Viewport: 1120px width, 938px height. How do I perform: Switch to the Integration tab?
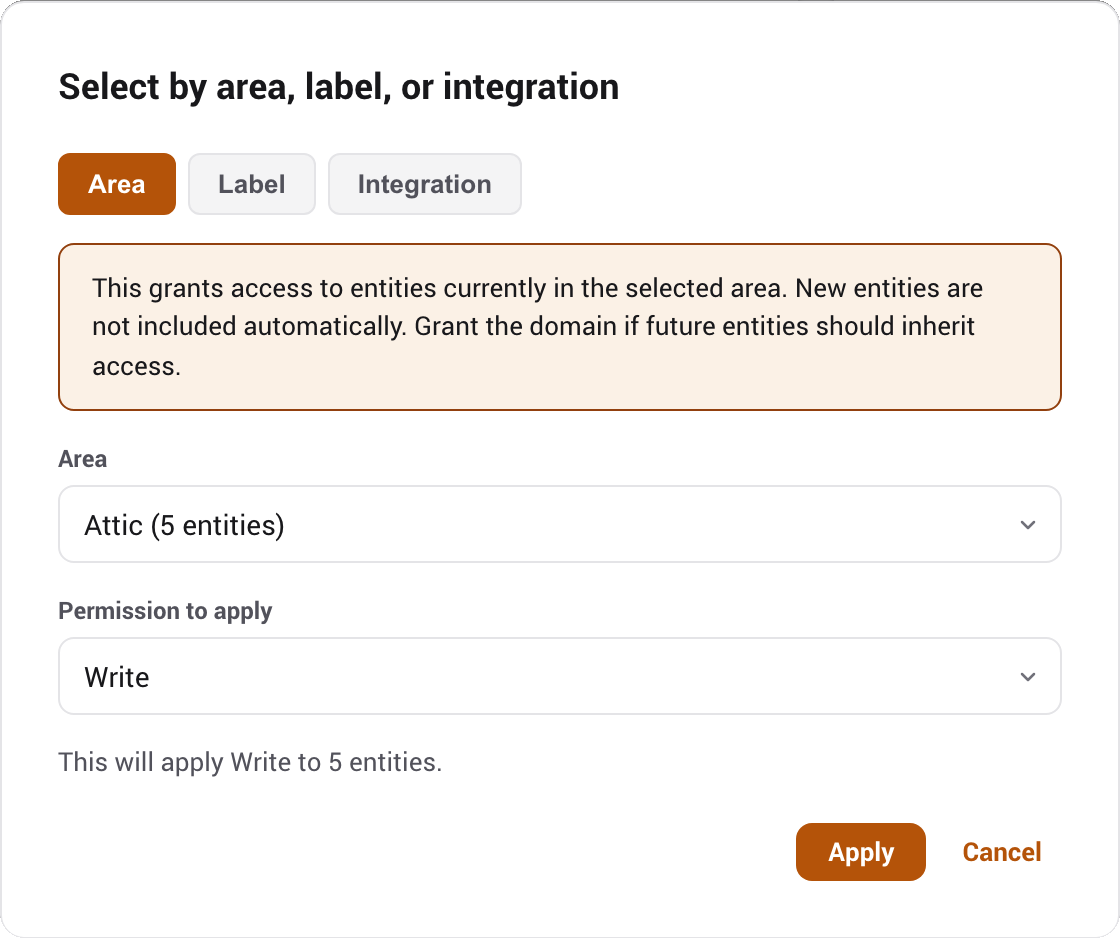click(424, 184)
